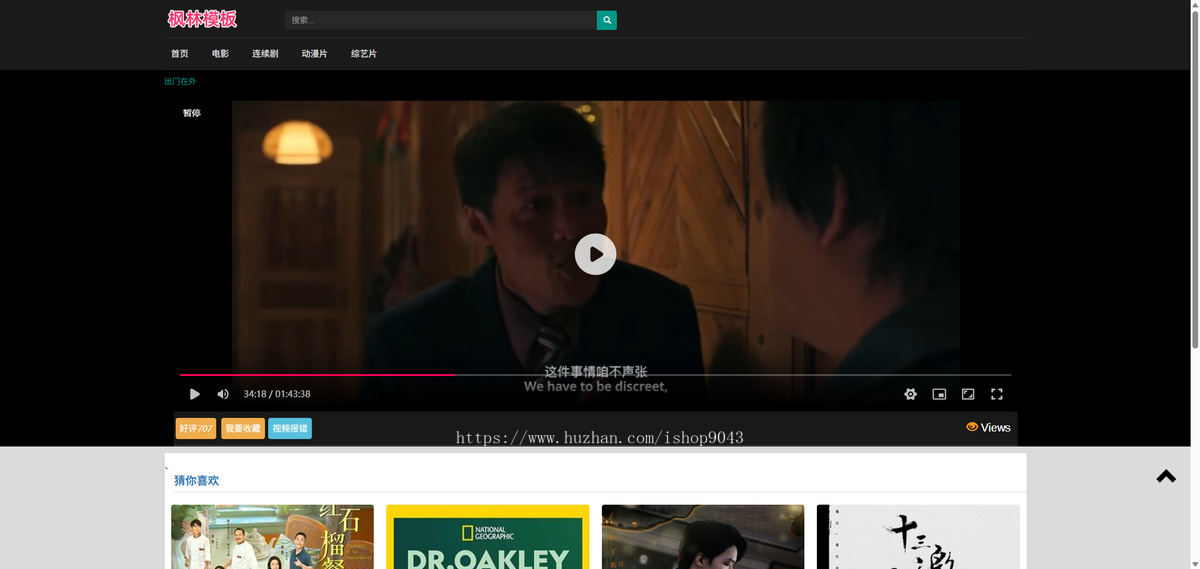Click the 猜你喜欢 section heading
This screenshot has width=1200, height=569.
pos(197,481)
